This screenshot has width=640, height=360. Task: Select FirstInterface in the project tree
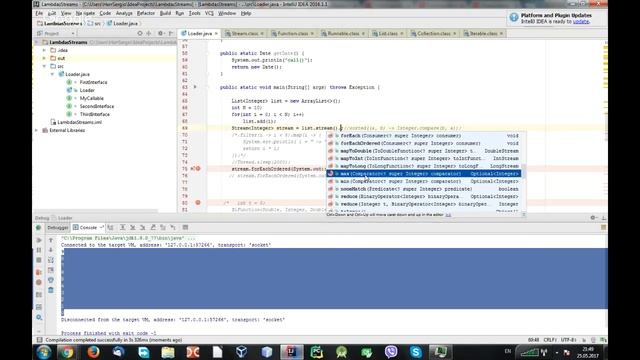point(93,82)
